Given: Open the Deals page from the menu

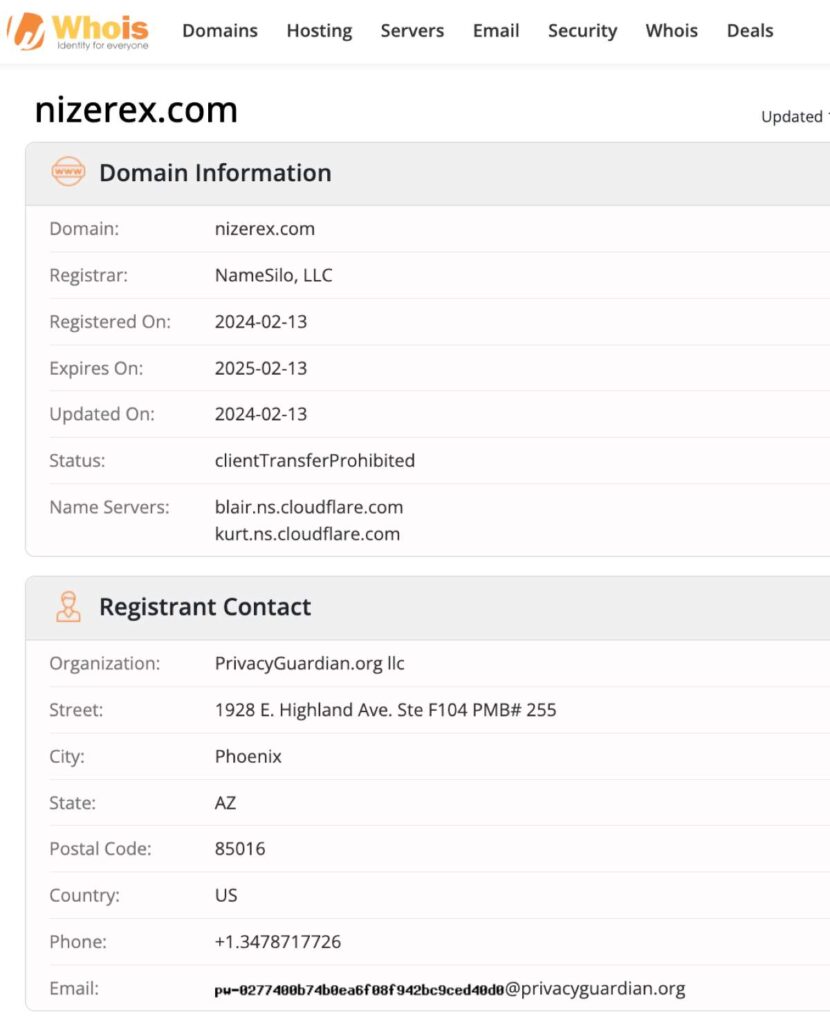Looking at the screenshot, I should tap(749, 31).
